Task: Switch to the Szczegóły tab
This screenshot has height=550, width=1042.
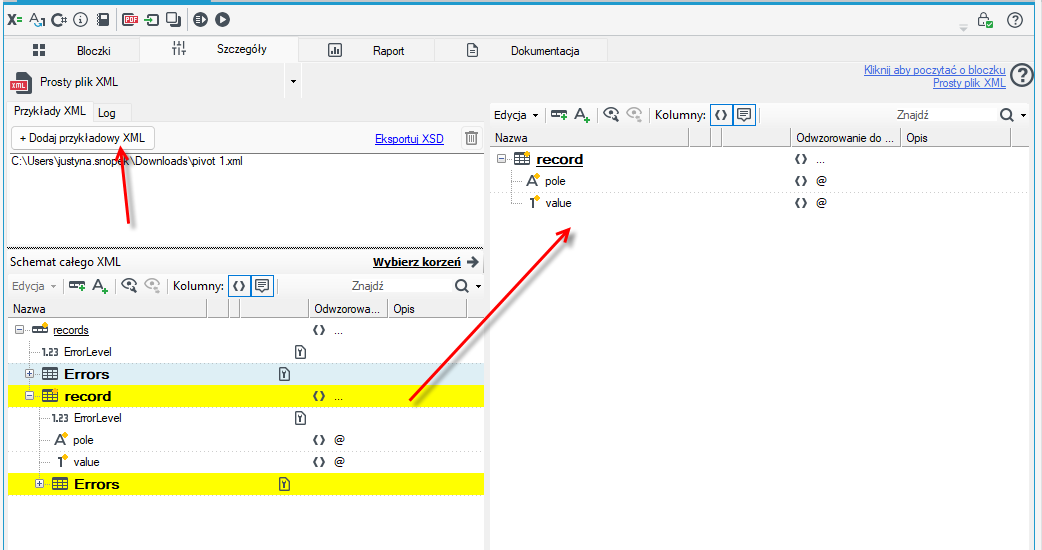Action: pos(219,49)
